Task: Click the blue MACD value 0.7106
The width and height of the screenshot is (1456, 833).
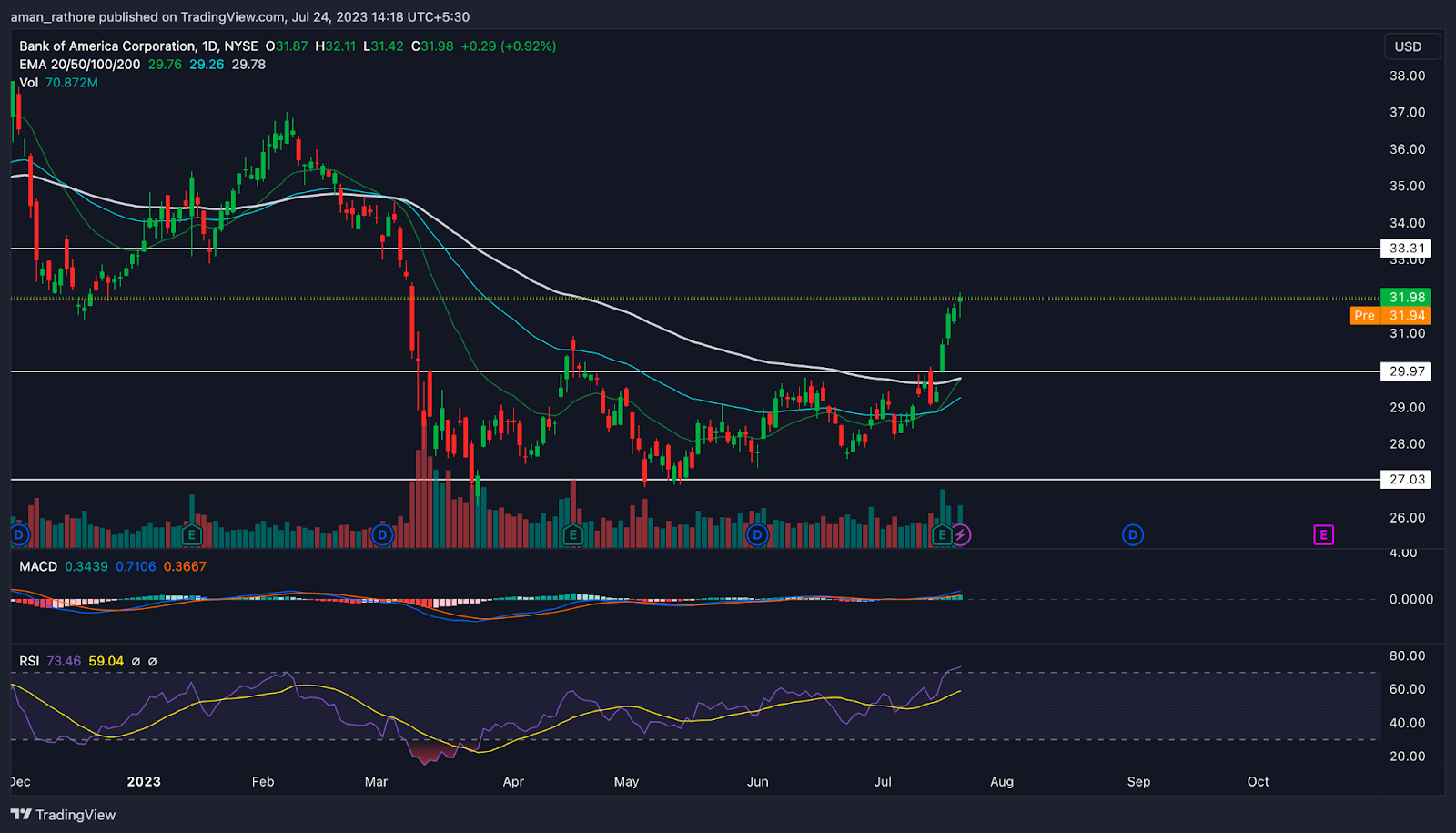Action: (136, 566)
